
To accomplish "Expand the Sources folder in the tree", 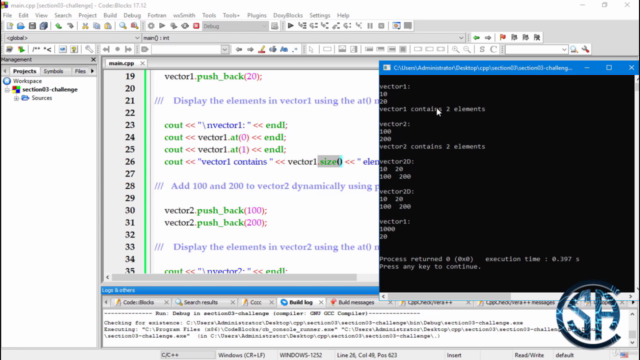I will 16,98.
